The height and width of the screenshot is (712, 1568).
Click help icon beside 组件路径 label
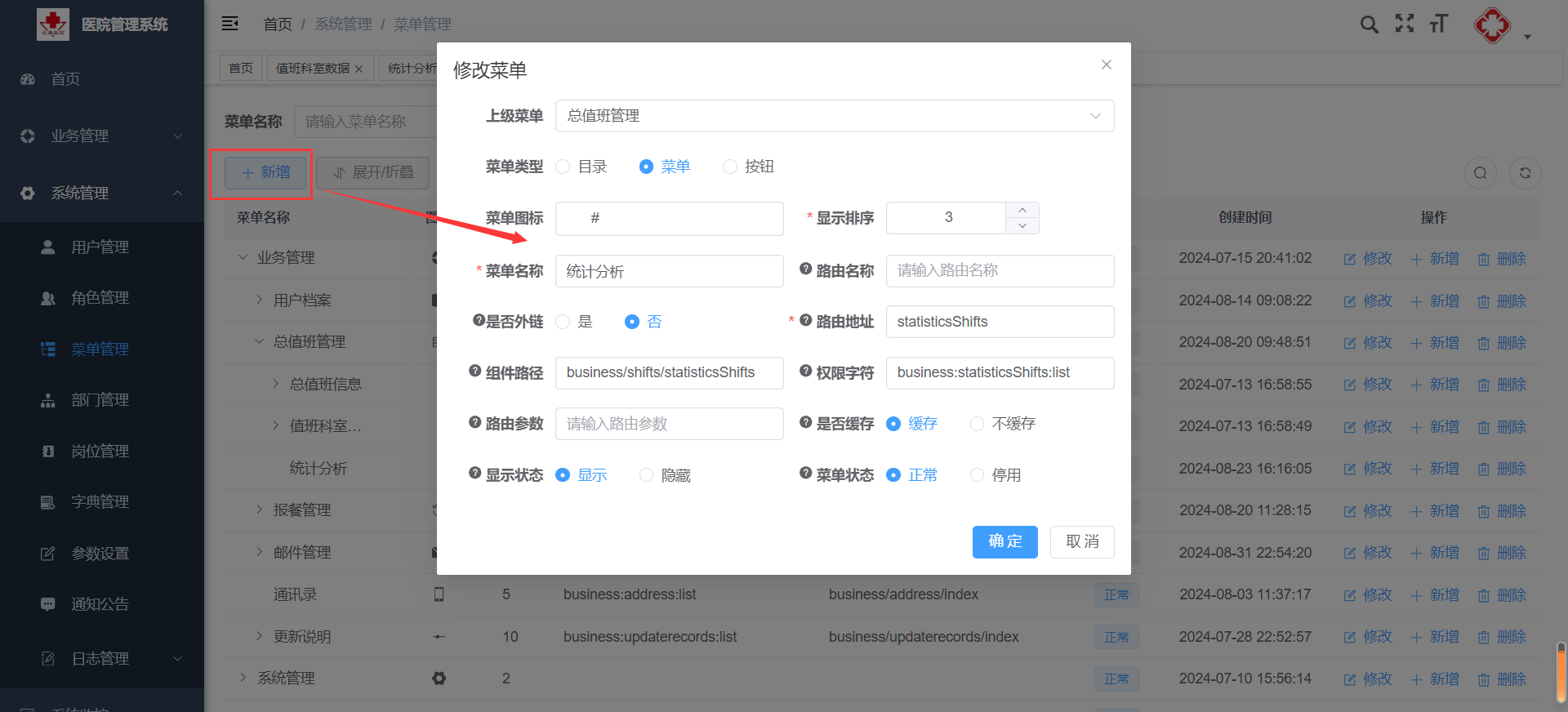click(474, 372)
